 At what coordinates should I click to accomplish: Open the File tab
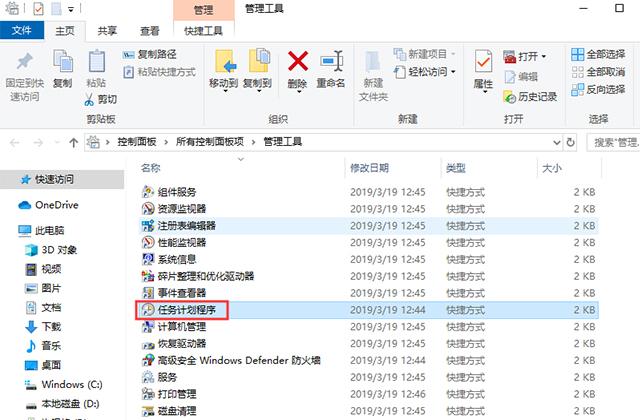coord(22,30)
